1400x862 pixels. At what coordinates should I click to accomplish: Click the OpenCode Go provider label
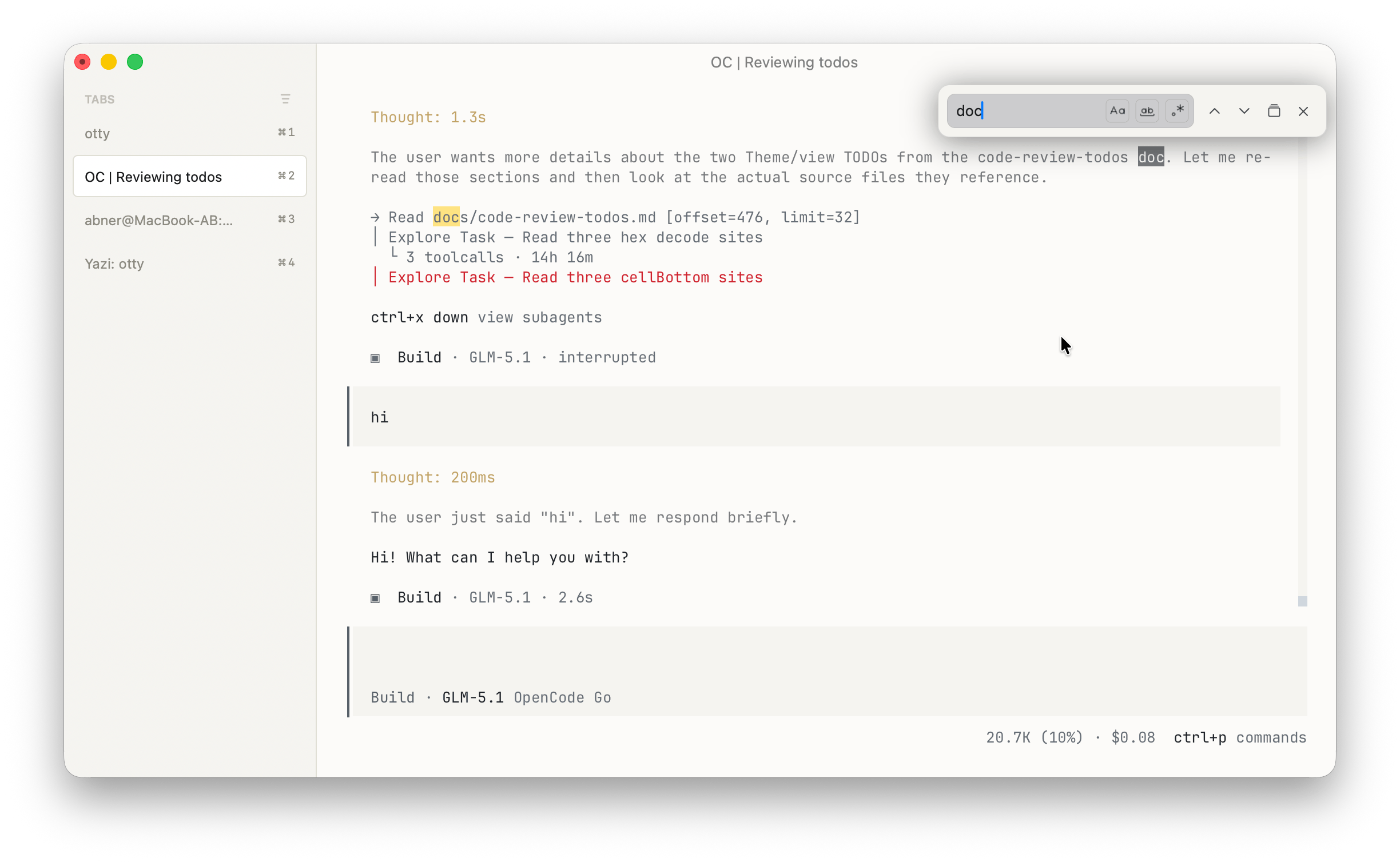562,697
